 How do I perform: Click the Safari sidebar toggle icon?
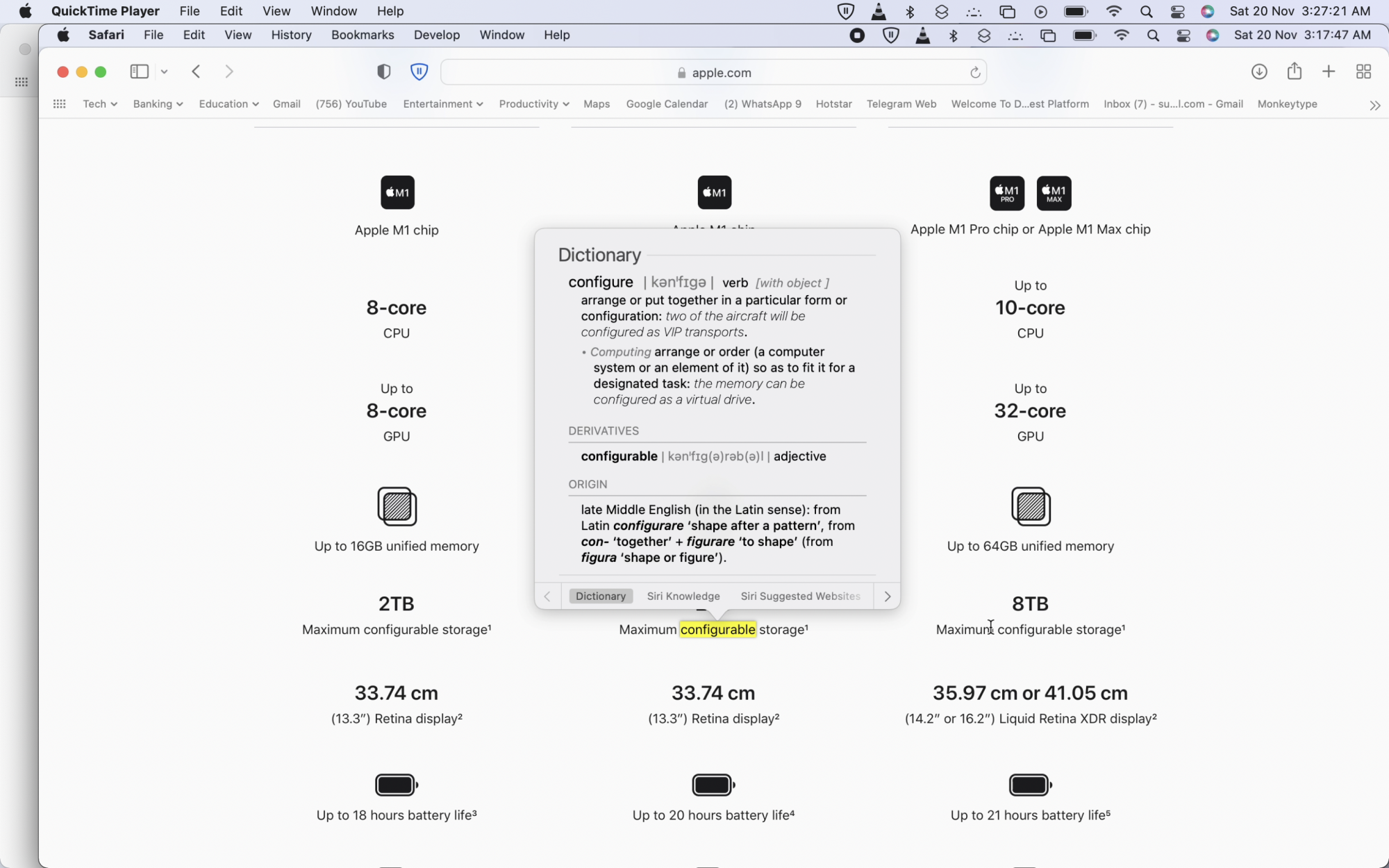140,72
